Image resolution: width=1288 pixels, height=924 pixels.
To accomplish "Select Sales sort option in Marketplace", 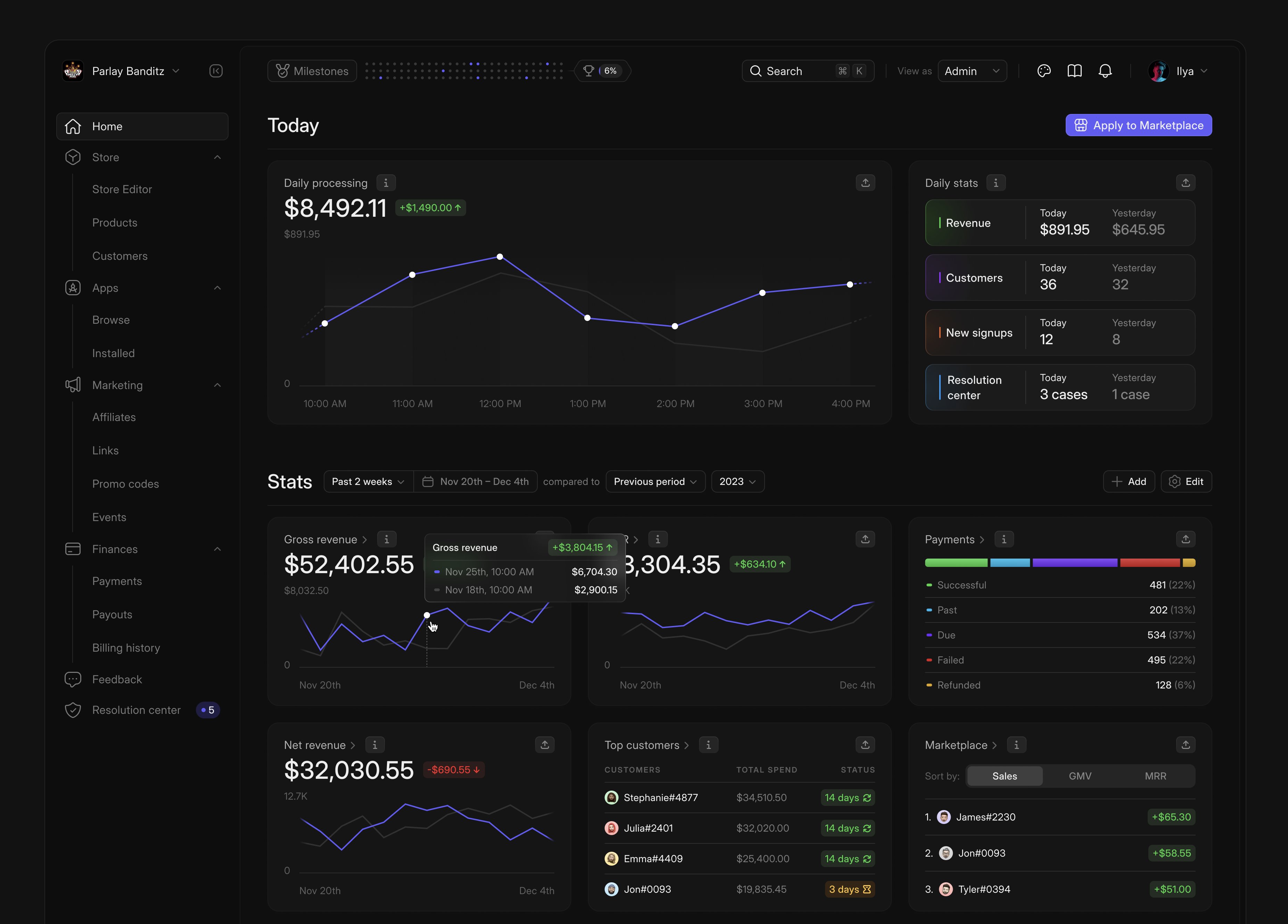I will coord(1004,776).
